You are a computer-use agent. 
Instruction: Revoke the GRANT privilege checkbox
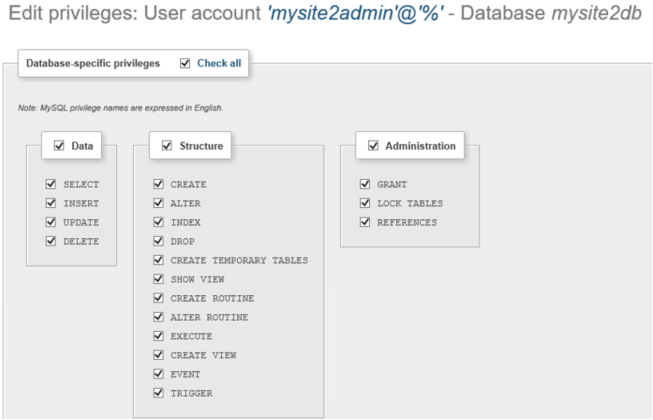coord(366,185)
